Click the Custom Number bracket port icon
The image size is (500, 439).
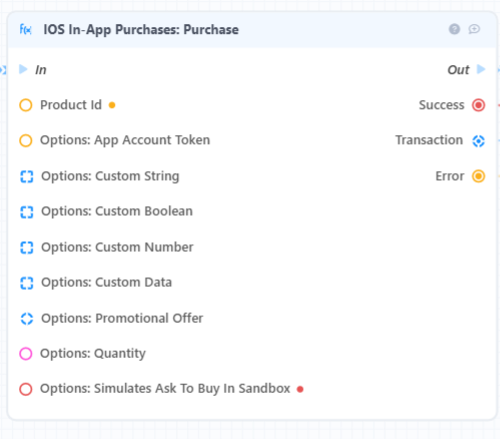pyautogui.click(x=27, y=248)
